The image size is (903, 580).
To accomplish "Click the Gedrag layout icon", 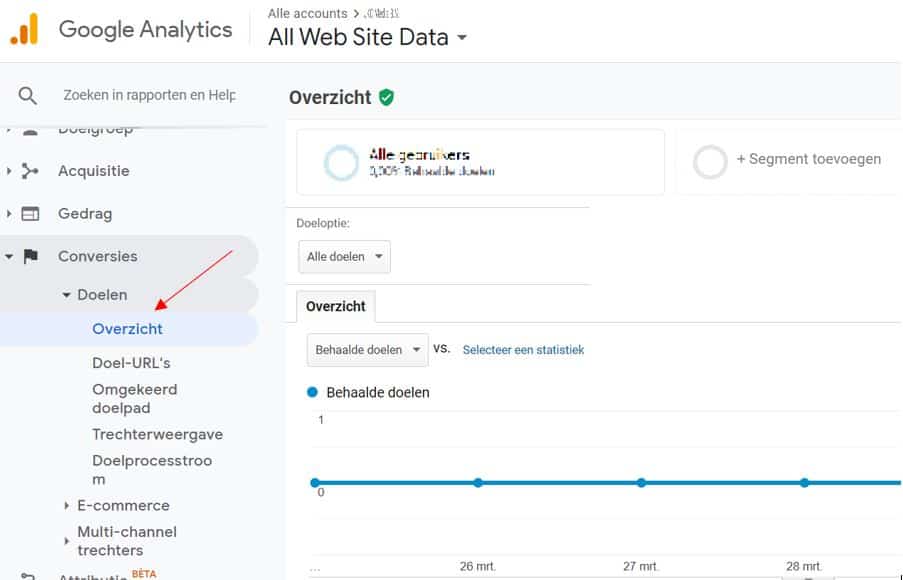I will (30, 214).
